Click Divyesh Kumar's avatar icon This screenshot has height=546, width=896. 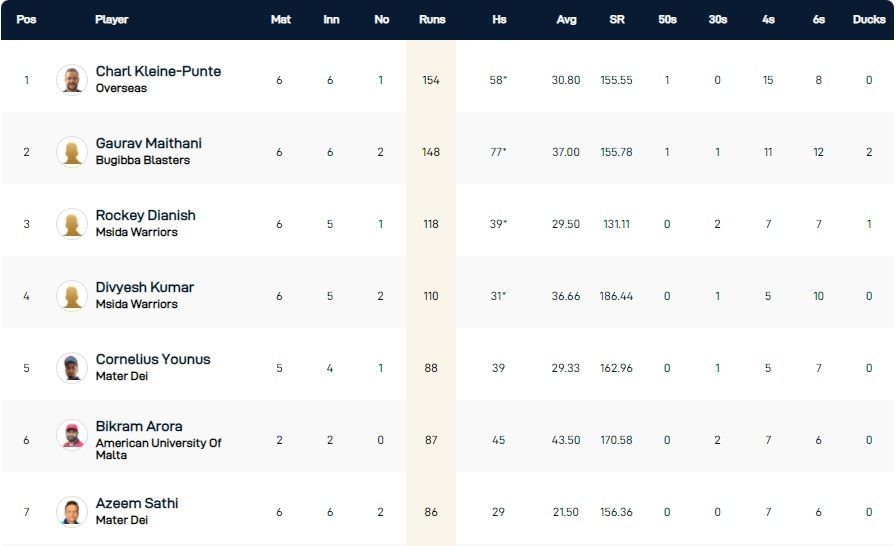click(x=72, y=296)
